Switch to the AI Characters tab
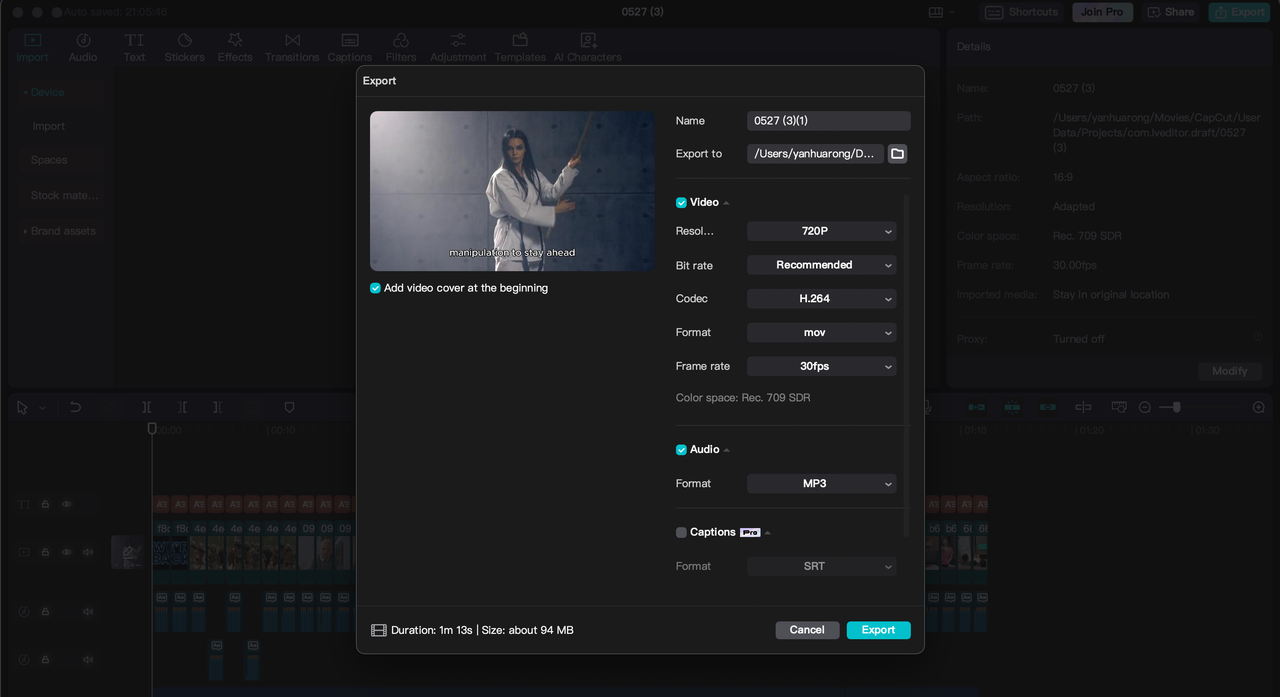 pyautogui.click(x=588, y=47)
